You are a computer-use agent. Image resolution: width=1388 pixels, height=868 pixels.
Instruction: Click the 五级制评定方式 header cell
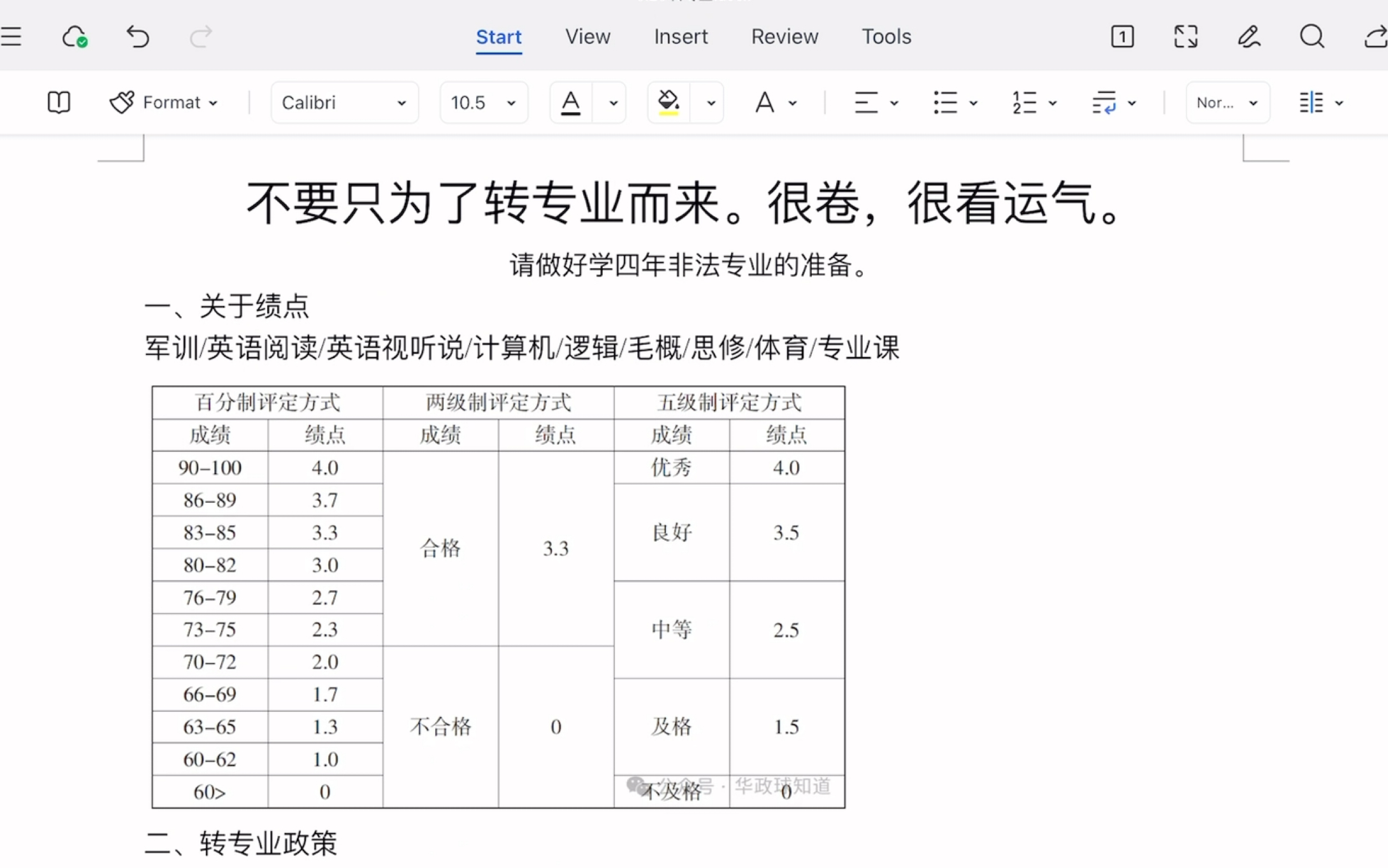pos(729,403)
